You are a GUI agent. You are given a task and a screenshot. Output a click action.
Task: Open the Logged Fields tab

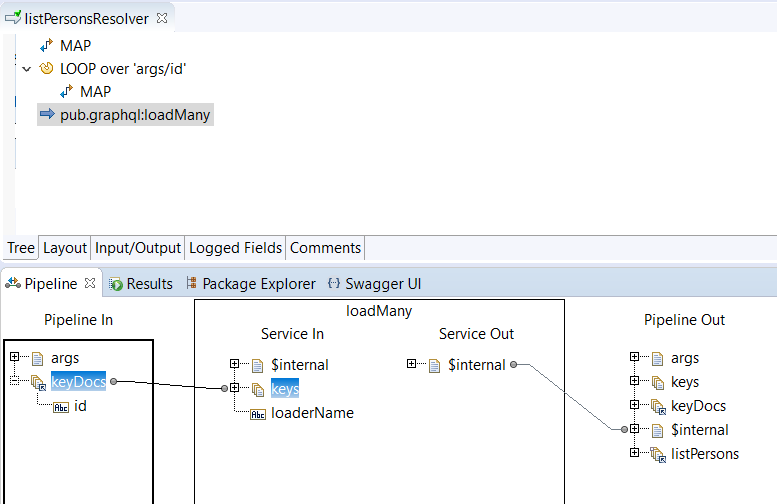click(236, 247)
